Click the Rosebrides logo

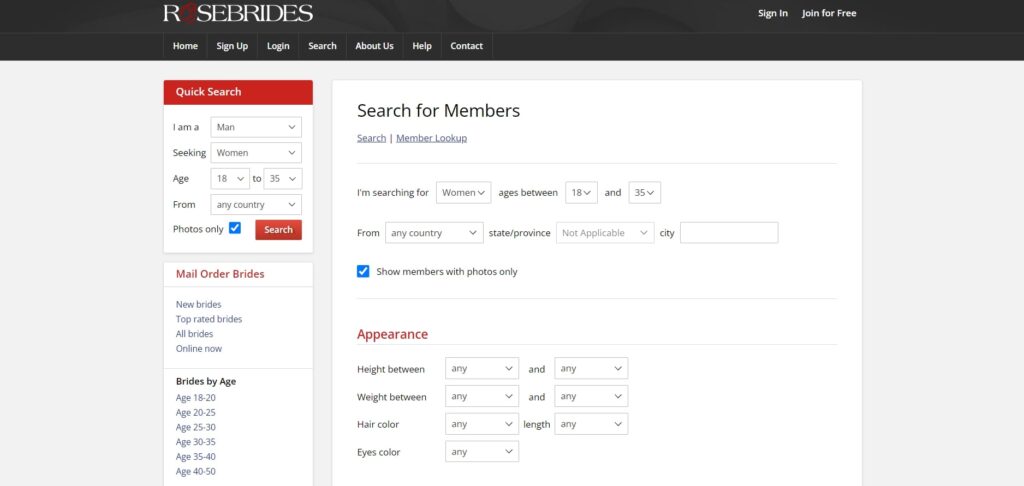pos(238,13)
